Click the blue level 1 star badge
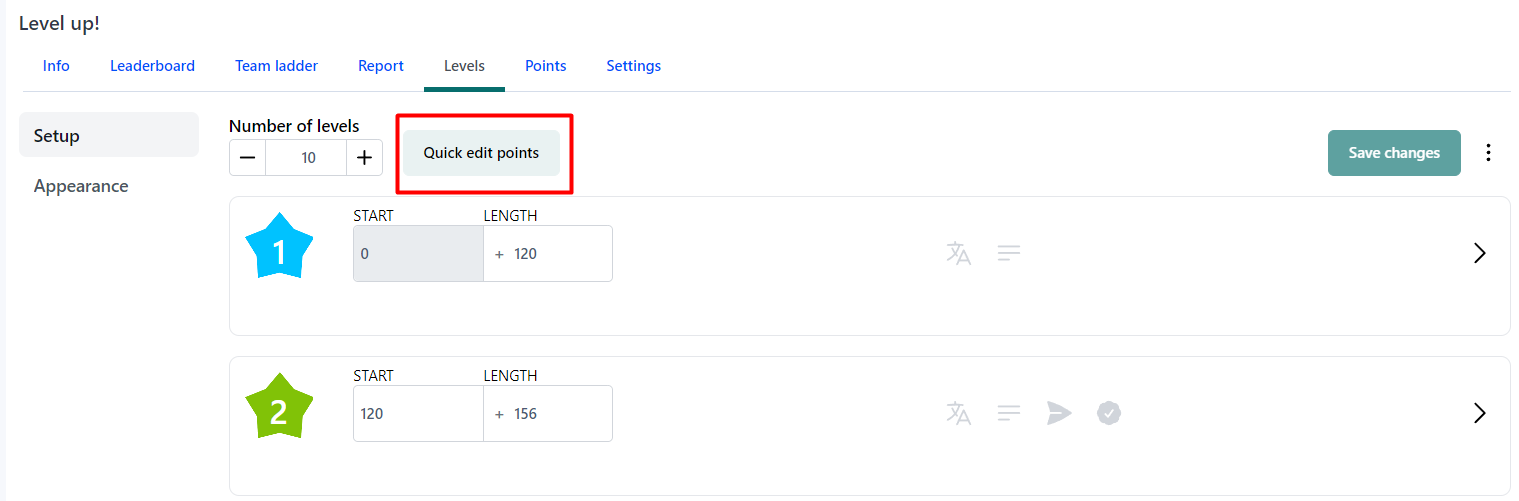The image size is (1519, 501). click(279, 247)
